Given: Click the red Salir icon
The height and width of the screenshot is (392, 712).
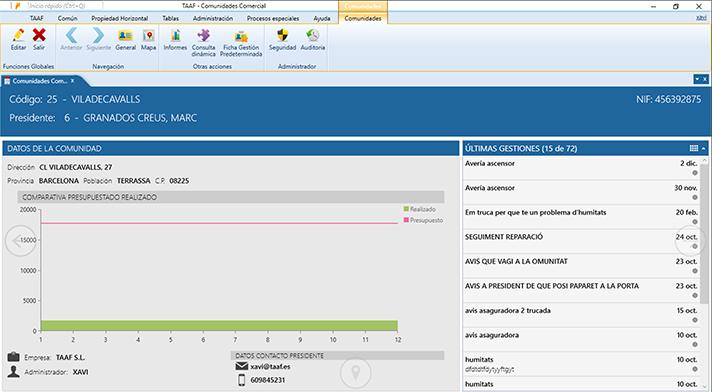Looking at the screenshot, I should pos(39,35).
